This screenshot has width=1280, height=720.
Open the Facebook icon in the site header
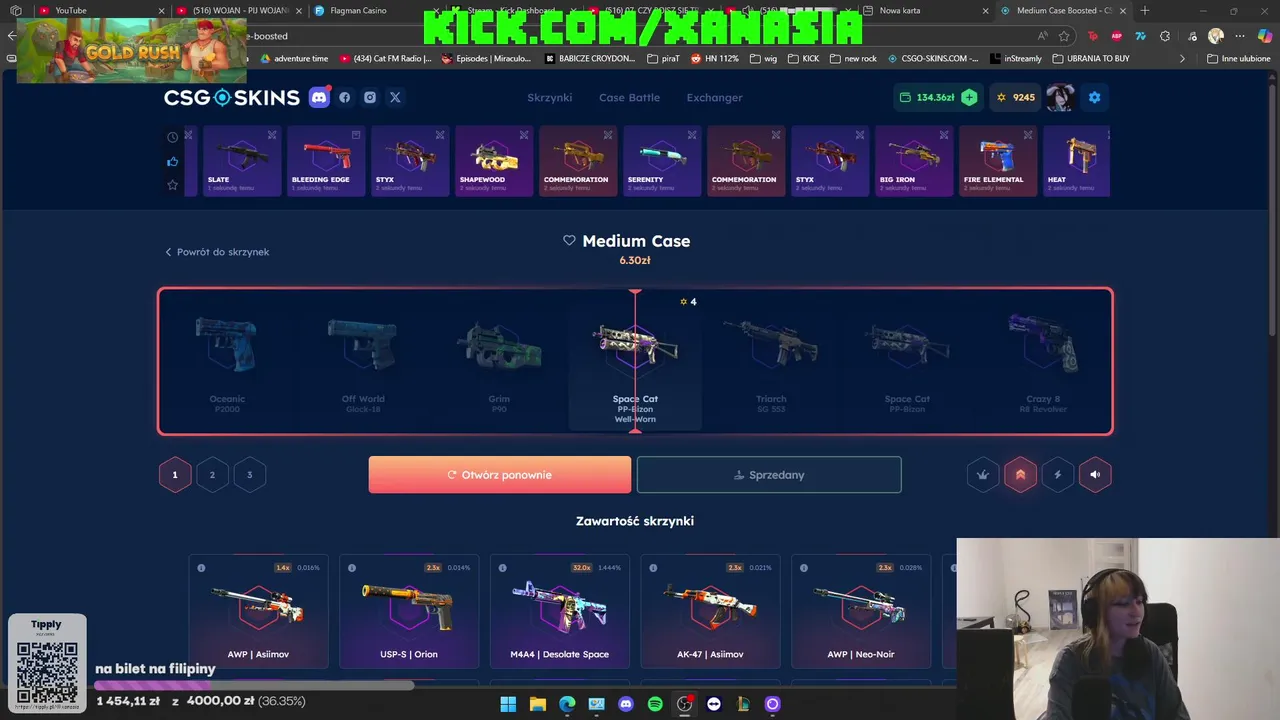coord(345,97)
